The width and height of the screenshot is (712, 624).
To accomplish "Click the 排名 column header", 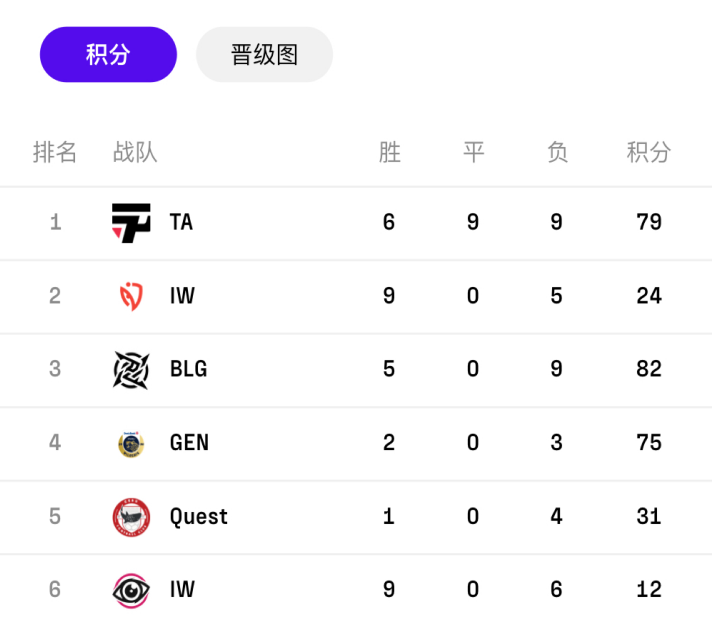I will click(x=55, y=152).
